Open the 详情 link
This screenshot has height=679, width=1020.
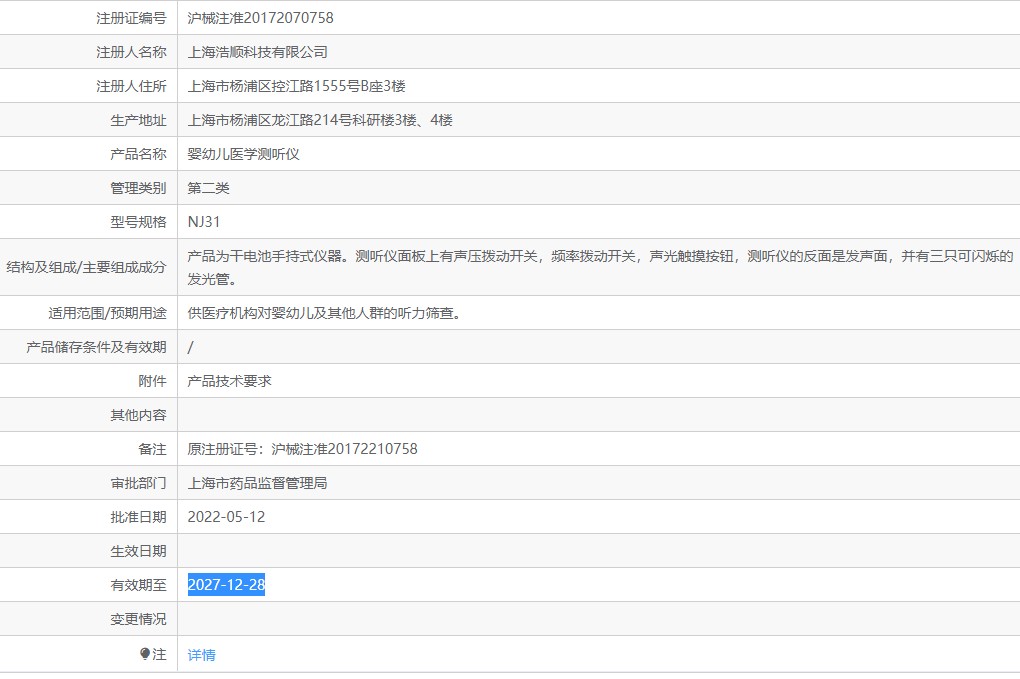[x=201, y=655]
